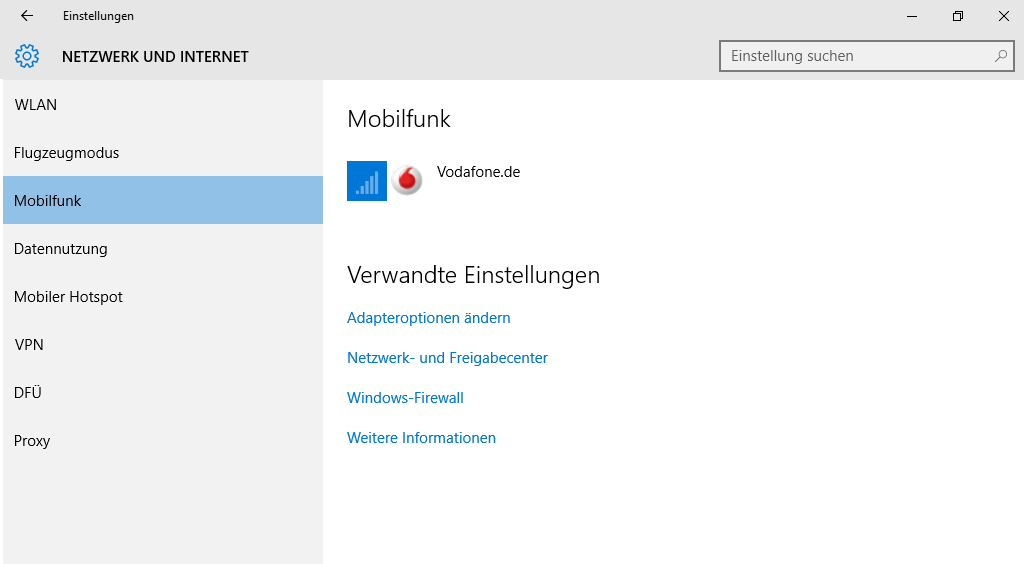Follow the Windows-Firewall link
Screen dimensions: 1024x564
tap(405, 398)
